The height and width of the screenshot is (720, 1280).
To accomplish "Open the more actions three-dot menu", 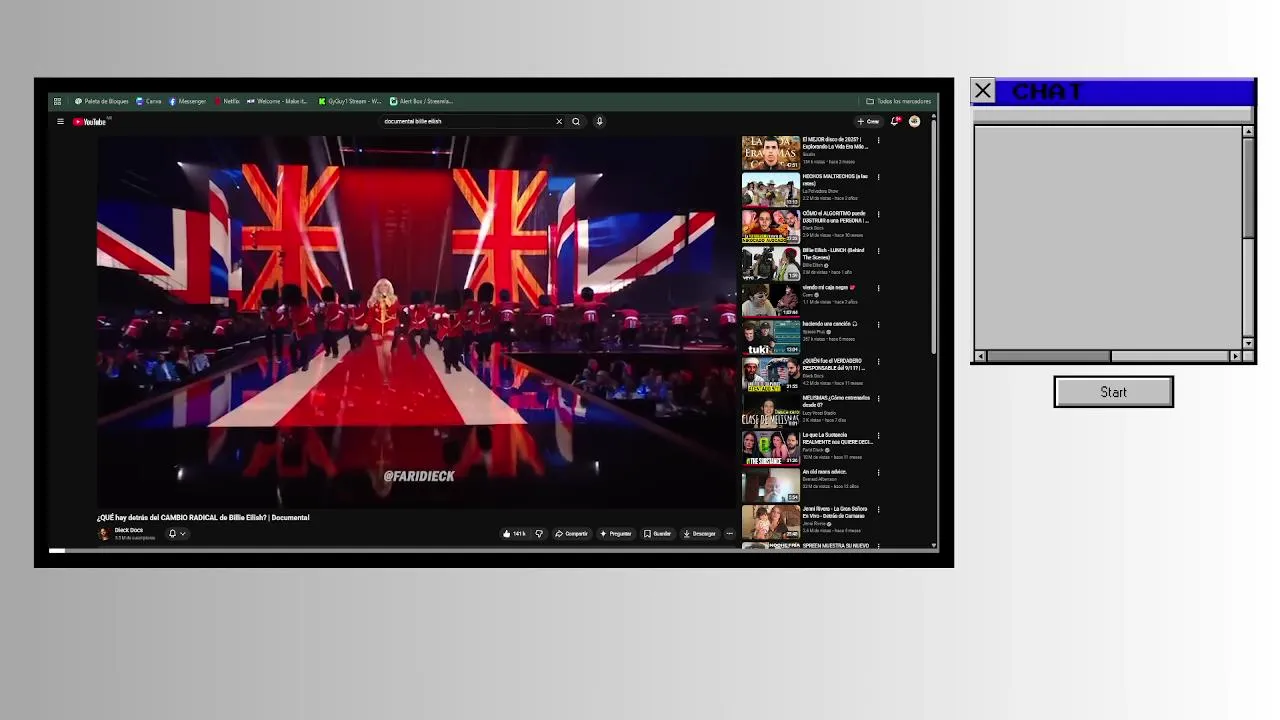I will [729, 534].
